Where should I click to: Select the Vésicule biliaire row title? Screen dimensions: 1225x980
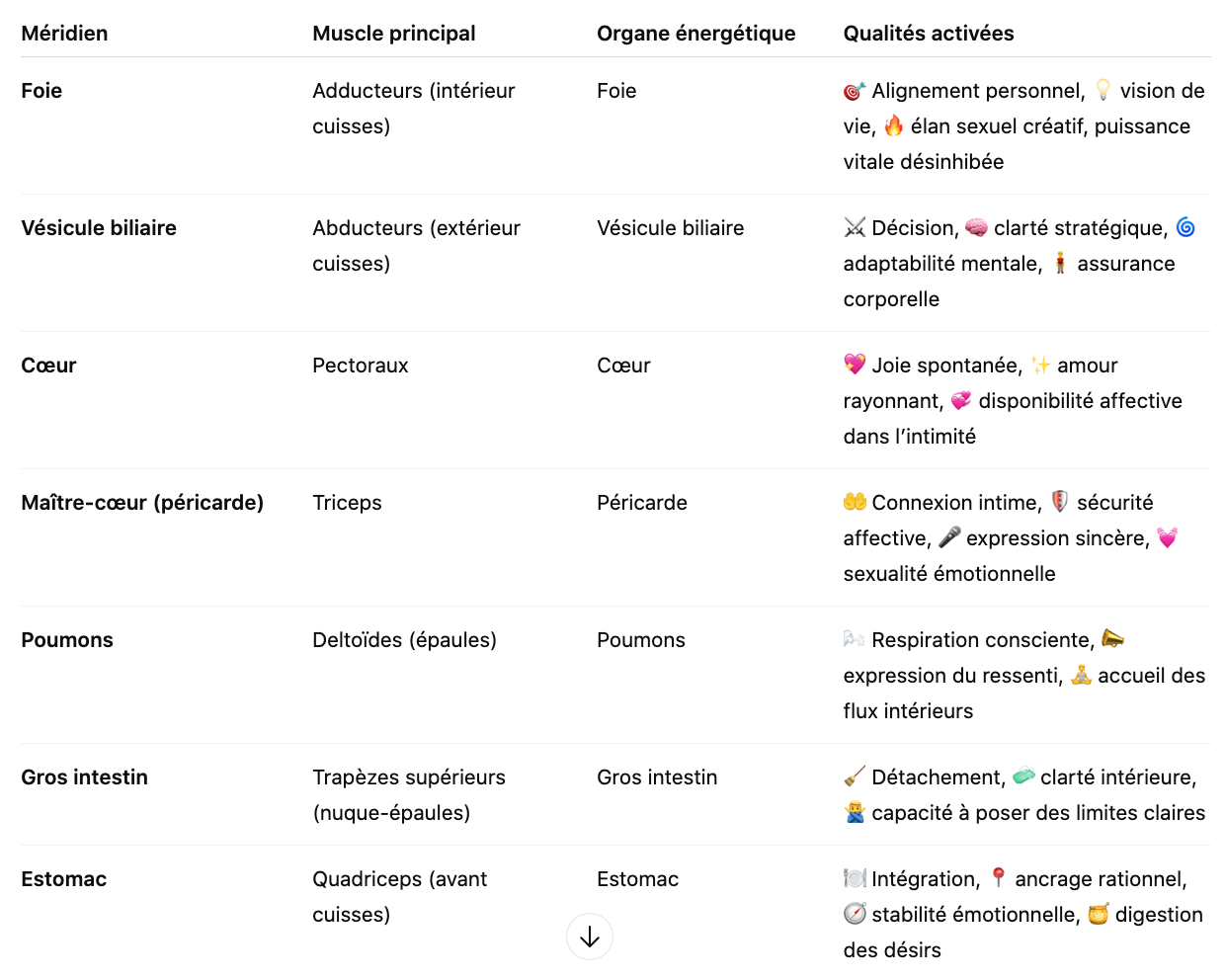[99, 228]
